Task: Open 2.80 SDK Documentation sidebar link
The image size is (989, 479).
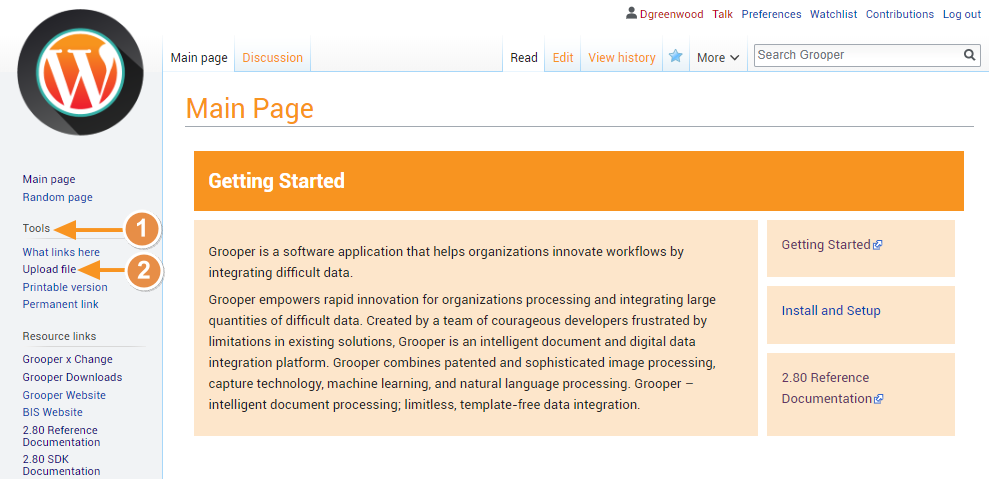Action: tap(61, 465)
